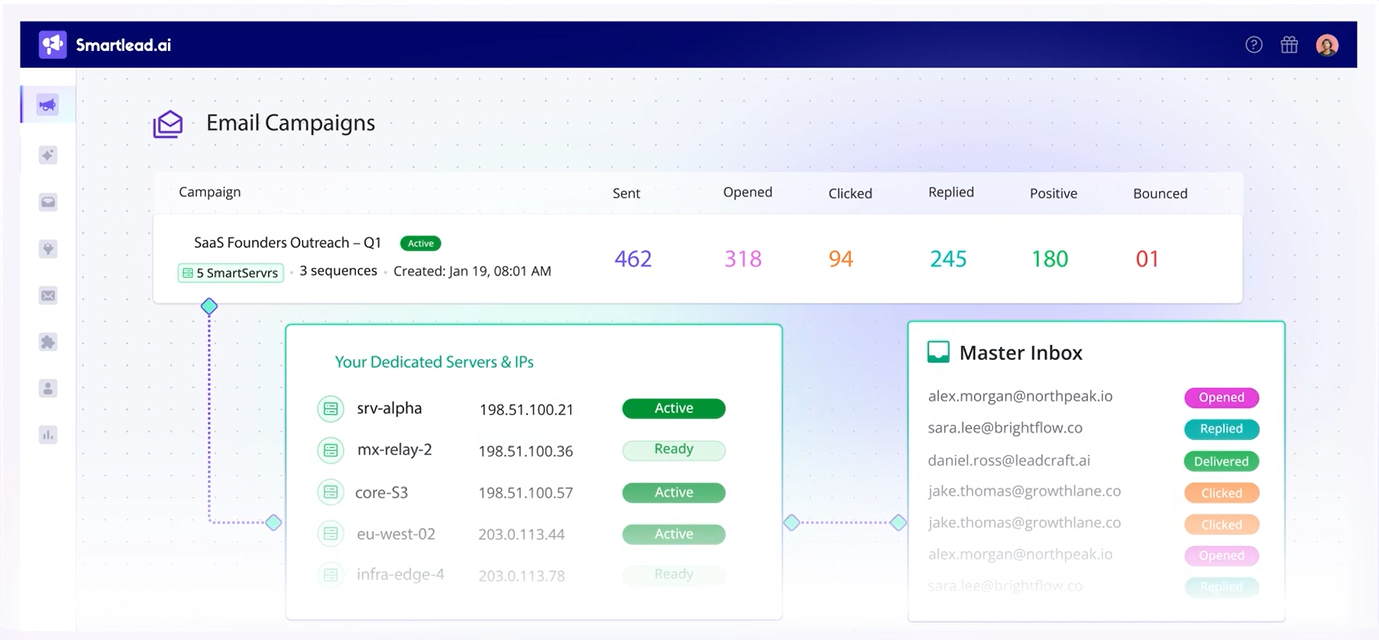Screen dimensions: 1379x640
Task: Select the inbox tray sidebar icon
Action: tap(47, 202)
